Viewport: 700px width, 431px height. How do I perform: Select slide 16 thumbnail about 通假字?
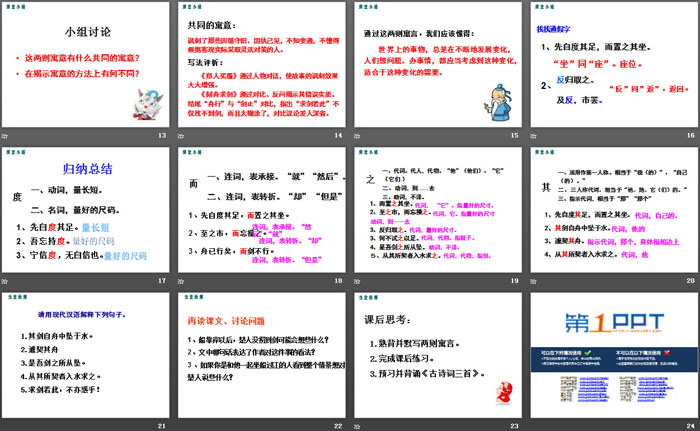[x=614, y=64]
